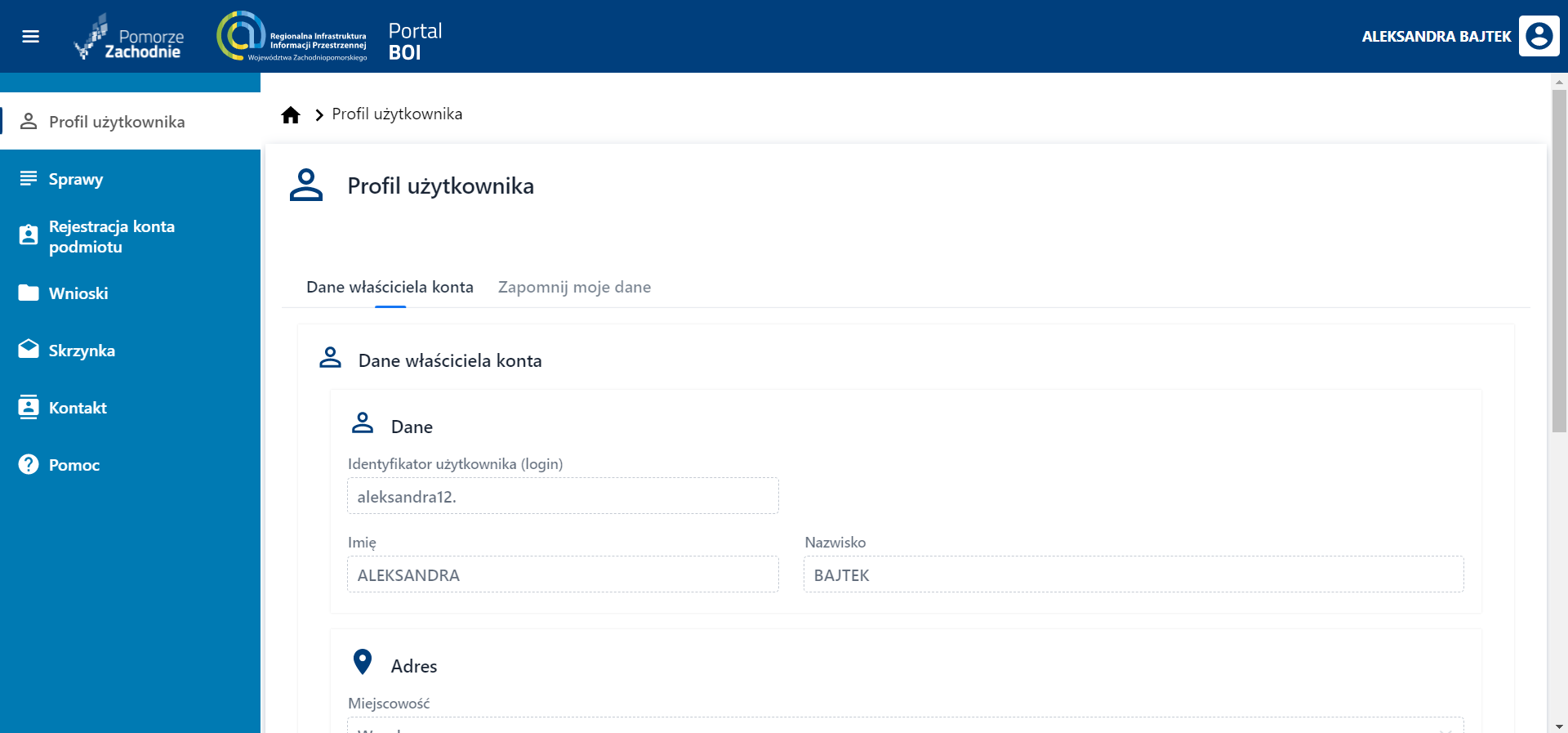Click the Identyfikator użytkownika login field

[x=563, y=496]
